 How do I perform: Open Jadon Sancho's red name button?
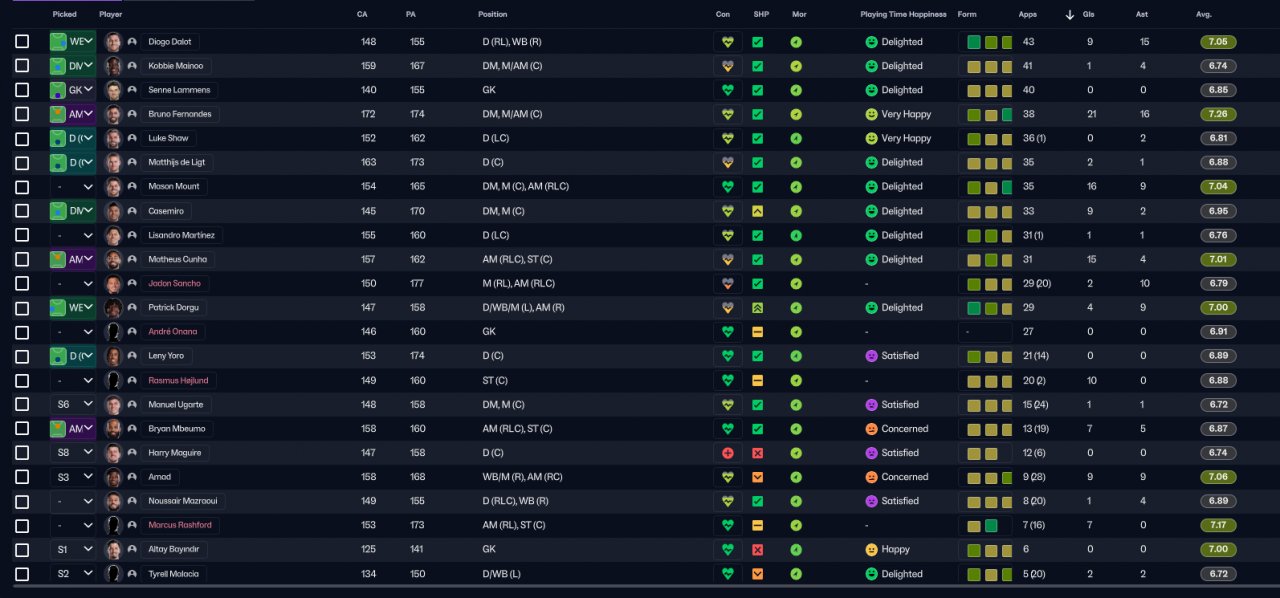176,284
